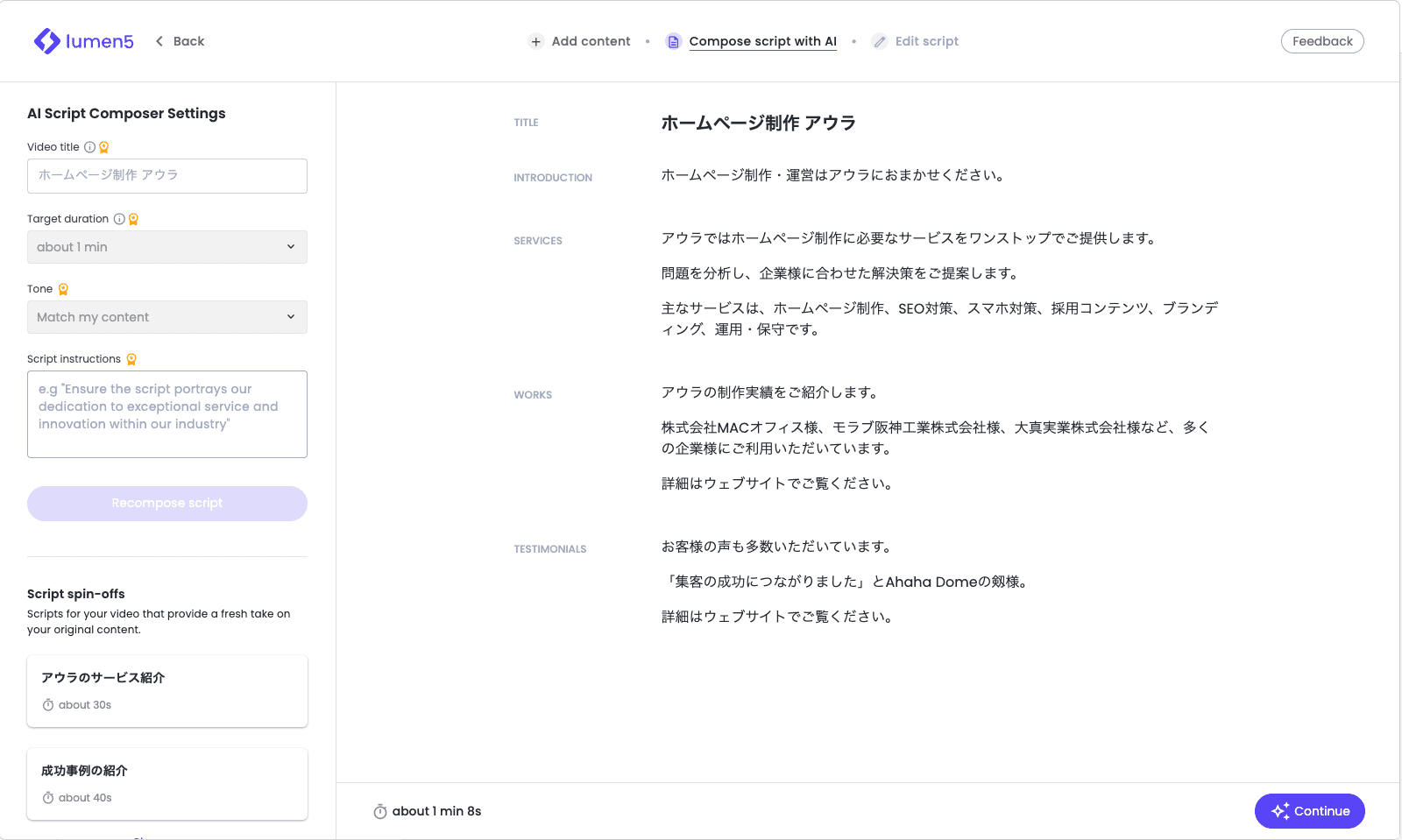Open the Target duration dropdown

tap(166, 247)
